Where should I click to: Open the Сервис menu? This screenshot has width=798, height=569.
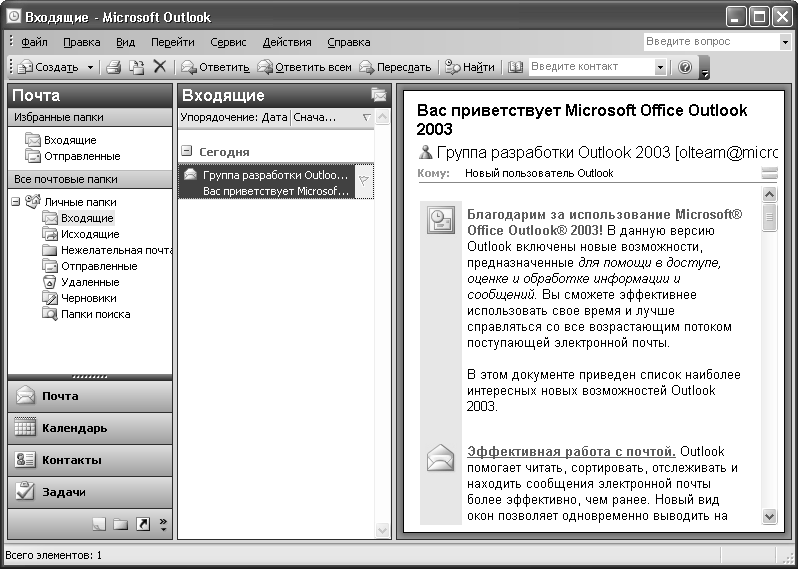tap(228, 42)
